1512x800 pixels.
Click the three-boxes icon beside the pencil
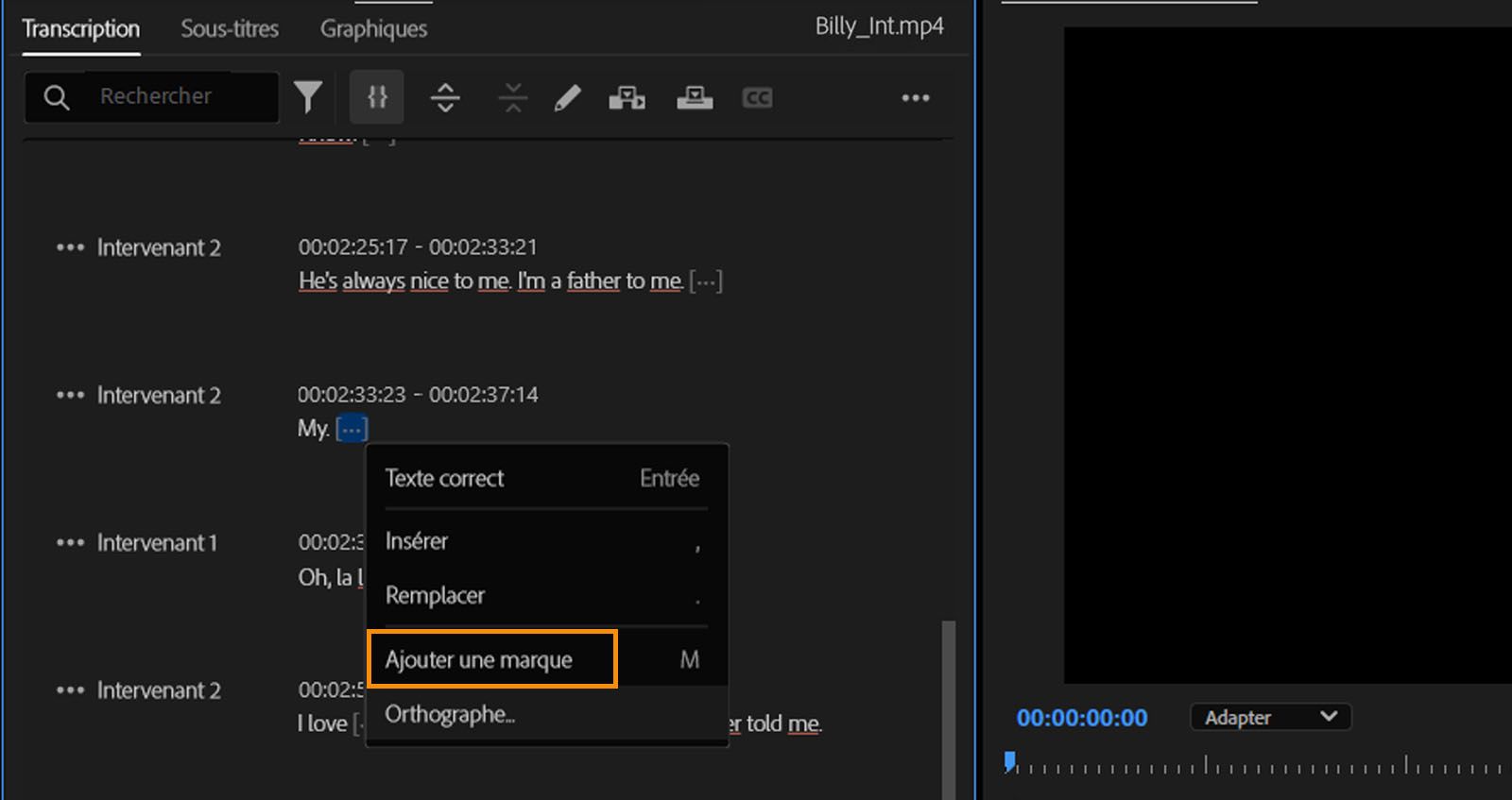[627, 97]
